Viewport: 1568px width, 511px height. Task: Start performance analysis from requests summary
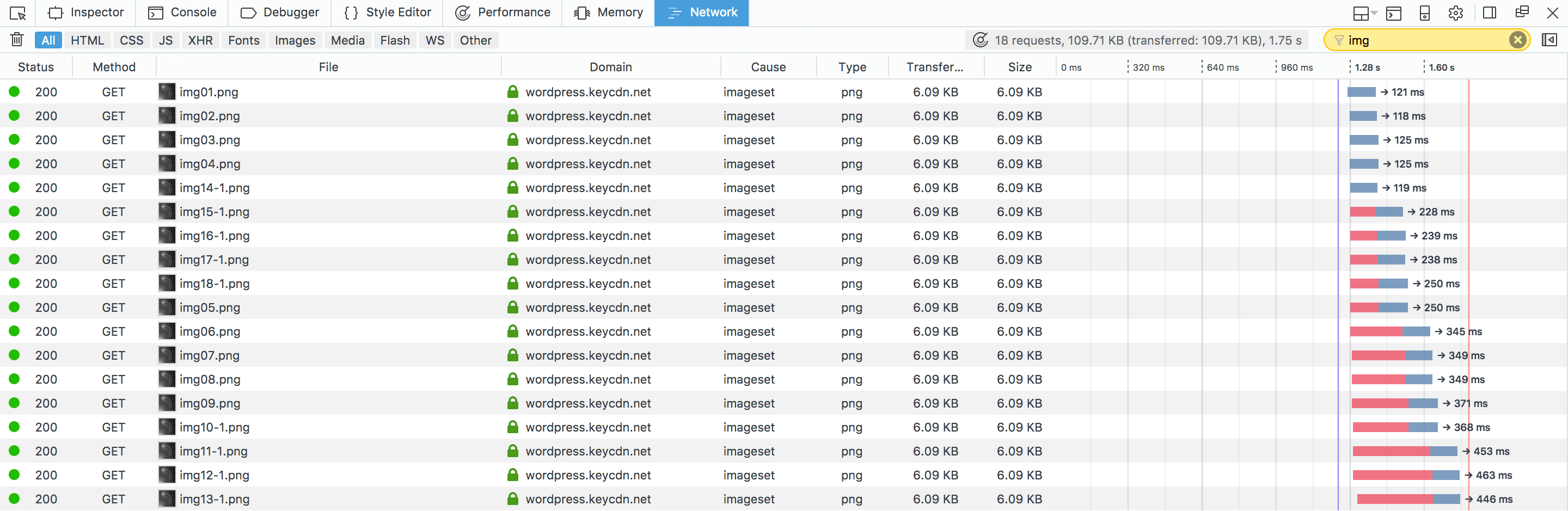click(x=980, y=40)
